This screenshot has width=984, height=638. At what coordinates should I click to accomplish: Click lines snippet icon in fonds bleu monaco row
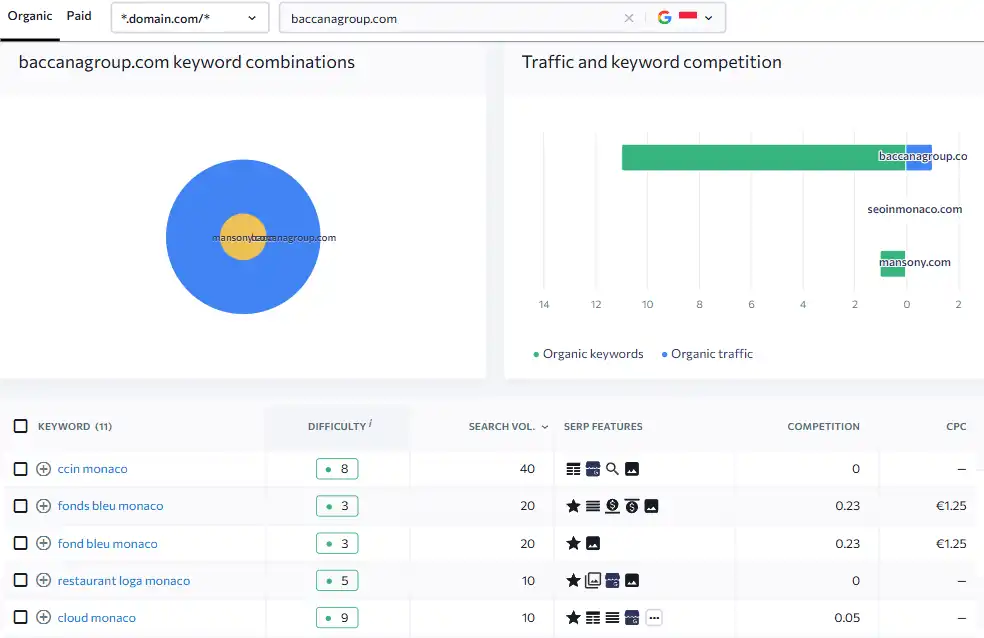pyautogui.click(x=593, y=506)
